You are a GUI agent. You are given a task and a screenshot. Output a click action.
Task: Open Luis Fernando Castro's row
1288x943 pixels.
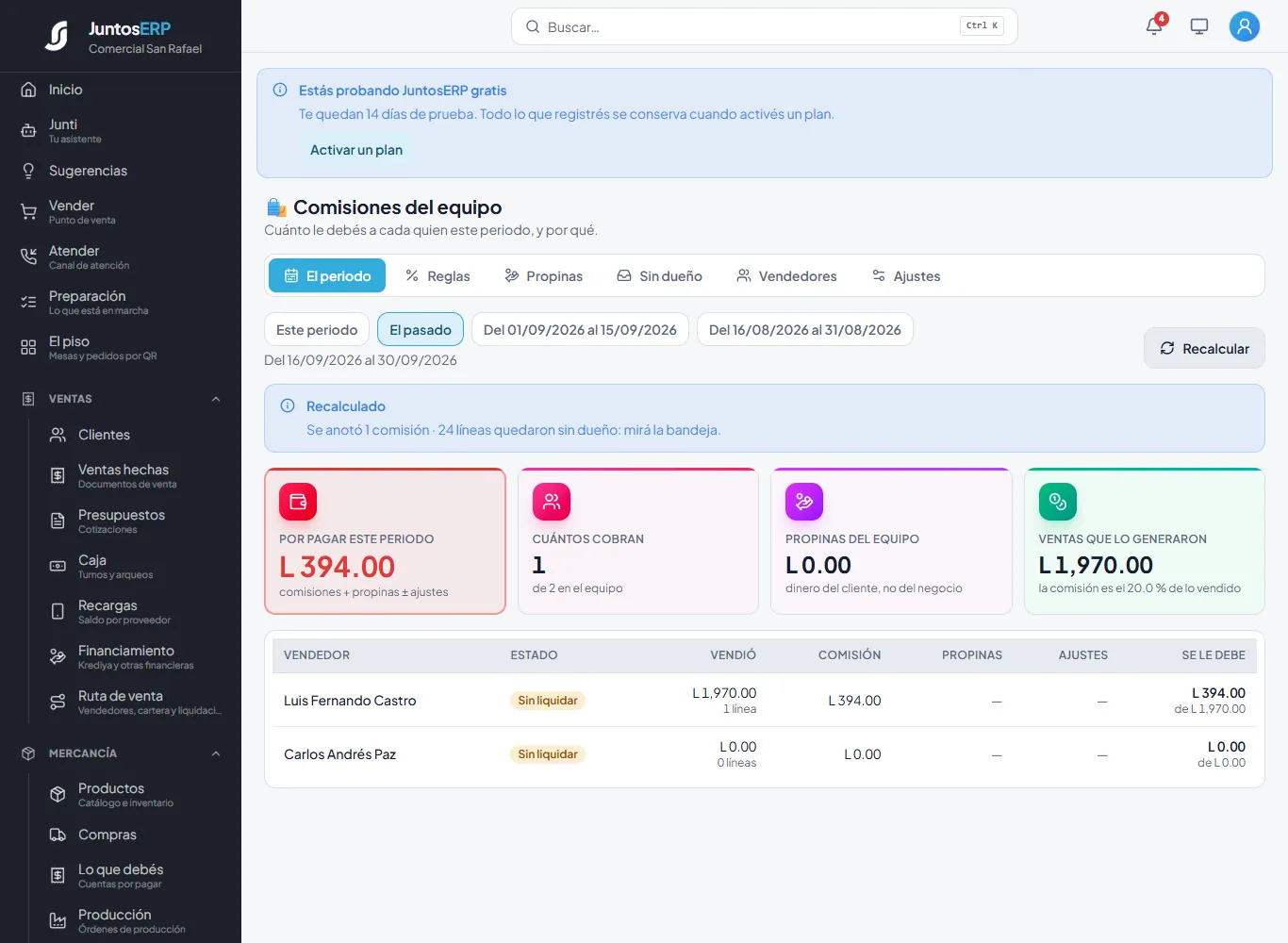click(x=765, y=700)
